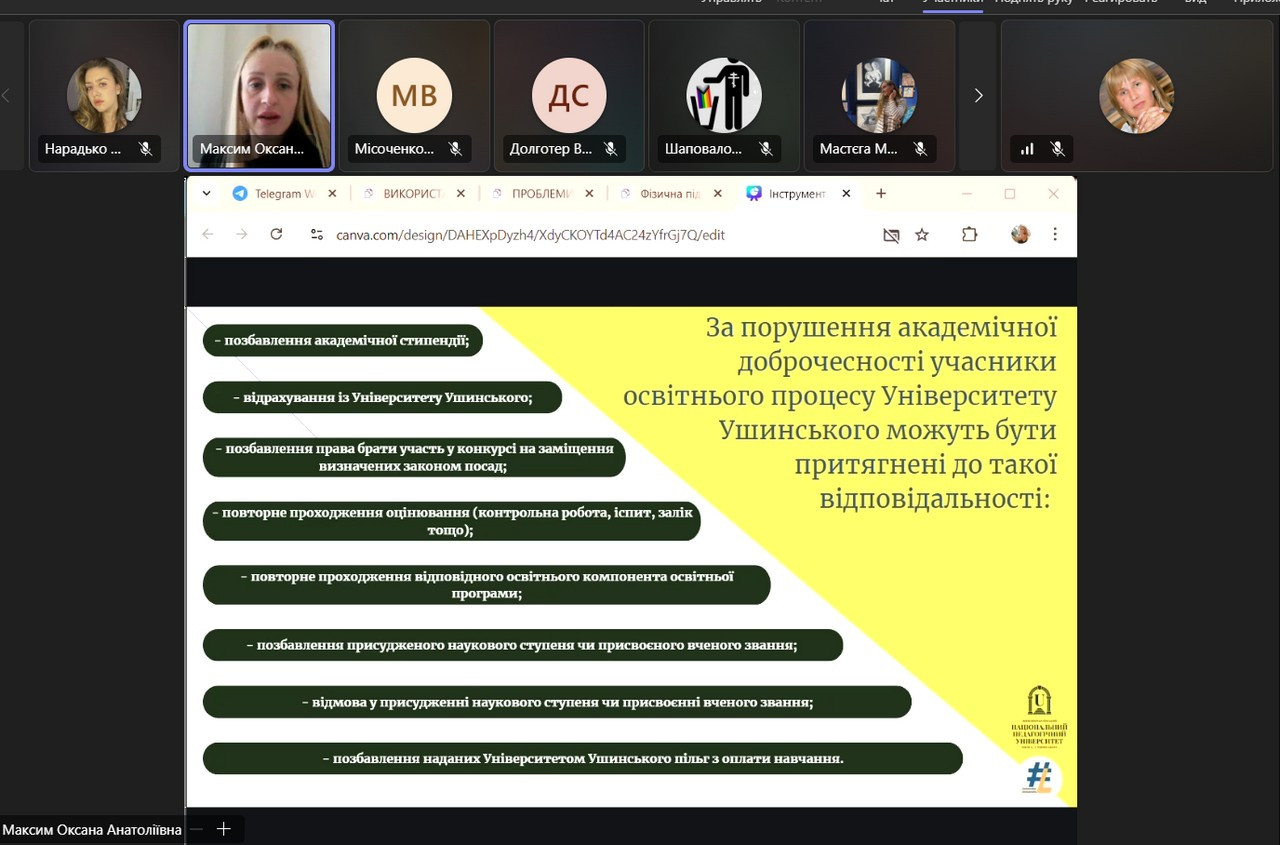Screen dimensions: 1280x845
Task: Bookmark this page with the star icon
Action: pyautogui.click(x=922, y=235)
